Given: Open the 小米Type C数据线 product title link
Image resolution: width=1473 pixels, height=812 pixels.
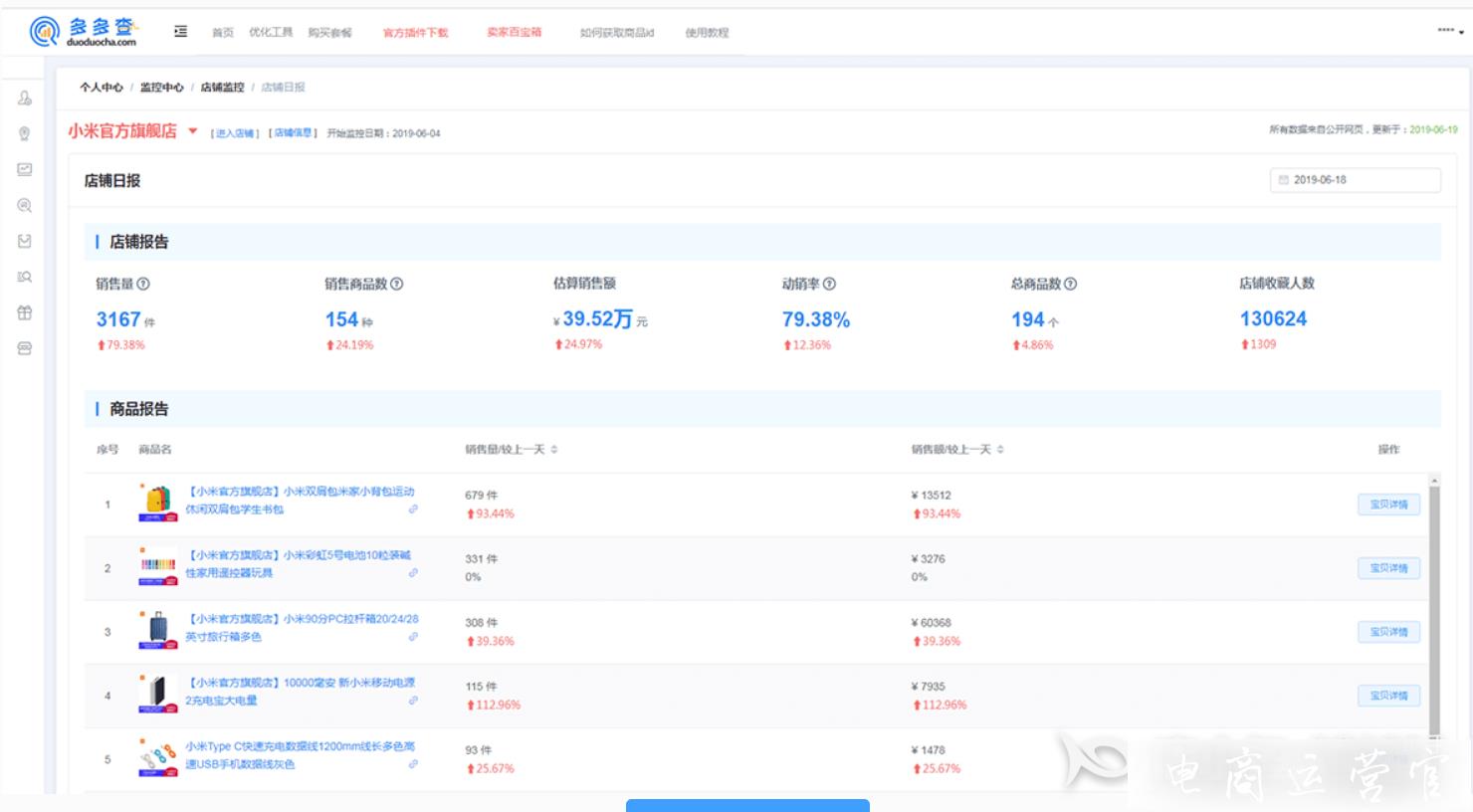Looking at the screenshot, I should [301, 755].
